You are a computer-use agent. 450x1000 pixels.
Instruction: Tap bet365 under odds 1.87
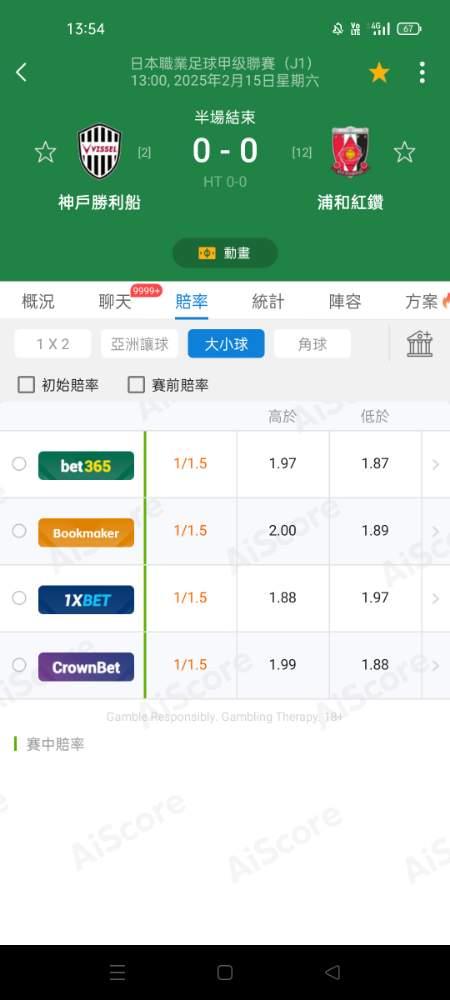375,464
